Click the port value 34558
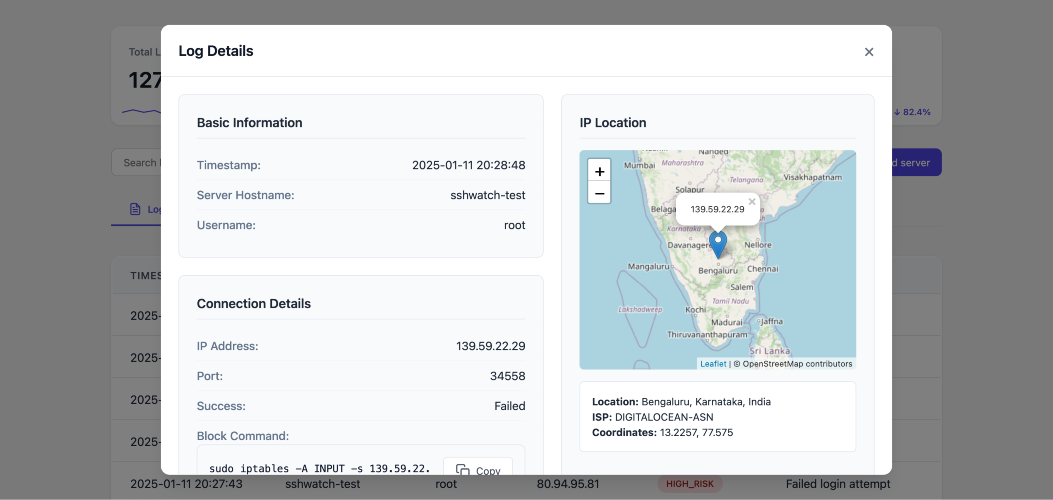Viewport: 1053px width, 500px height. (x=508, y=377)
